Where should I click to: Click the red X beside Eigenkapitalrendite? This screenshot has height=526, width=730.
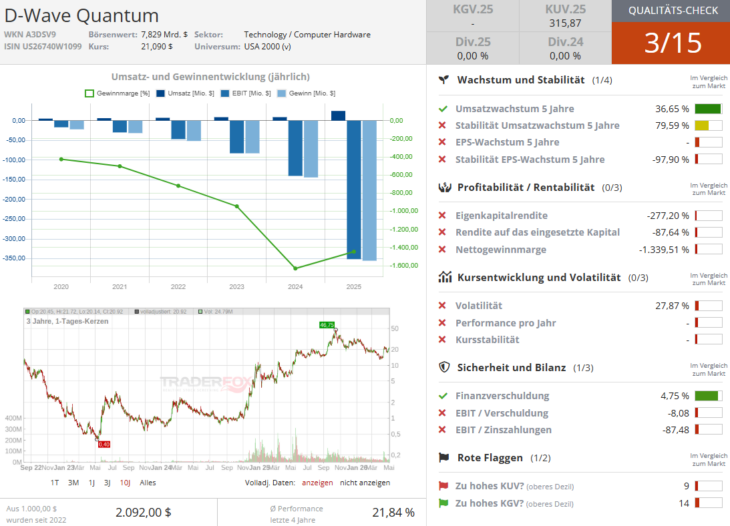click(x=442, y=216)
